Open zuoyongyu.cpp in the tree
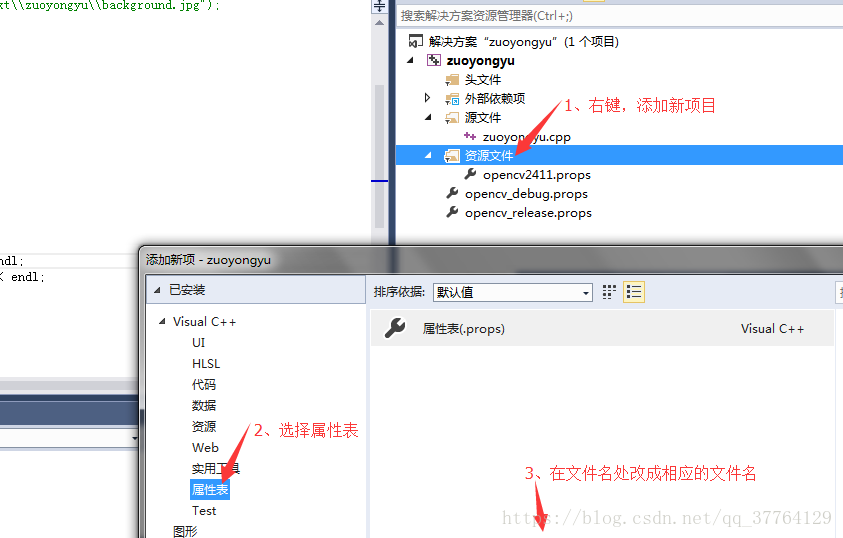The image size is (843, 538). 526,137
